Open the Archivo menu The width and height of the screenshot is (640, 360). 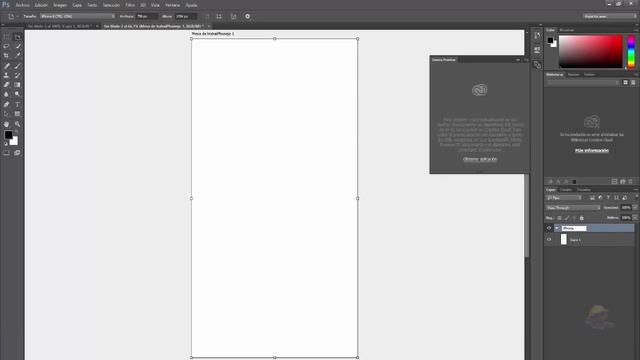pyautogui.click(x=22, y=5)
